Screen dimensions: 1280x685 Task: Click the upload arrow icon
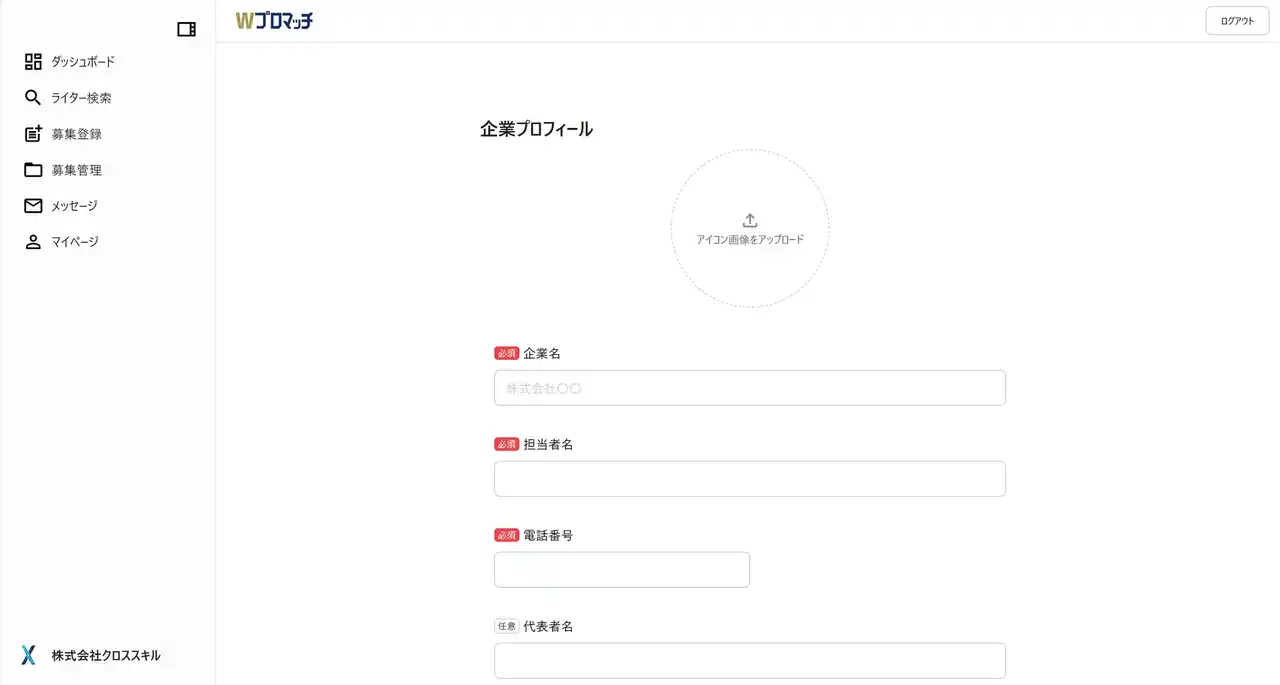point(750,220)
